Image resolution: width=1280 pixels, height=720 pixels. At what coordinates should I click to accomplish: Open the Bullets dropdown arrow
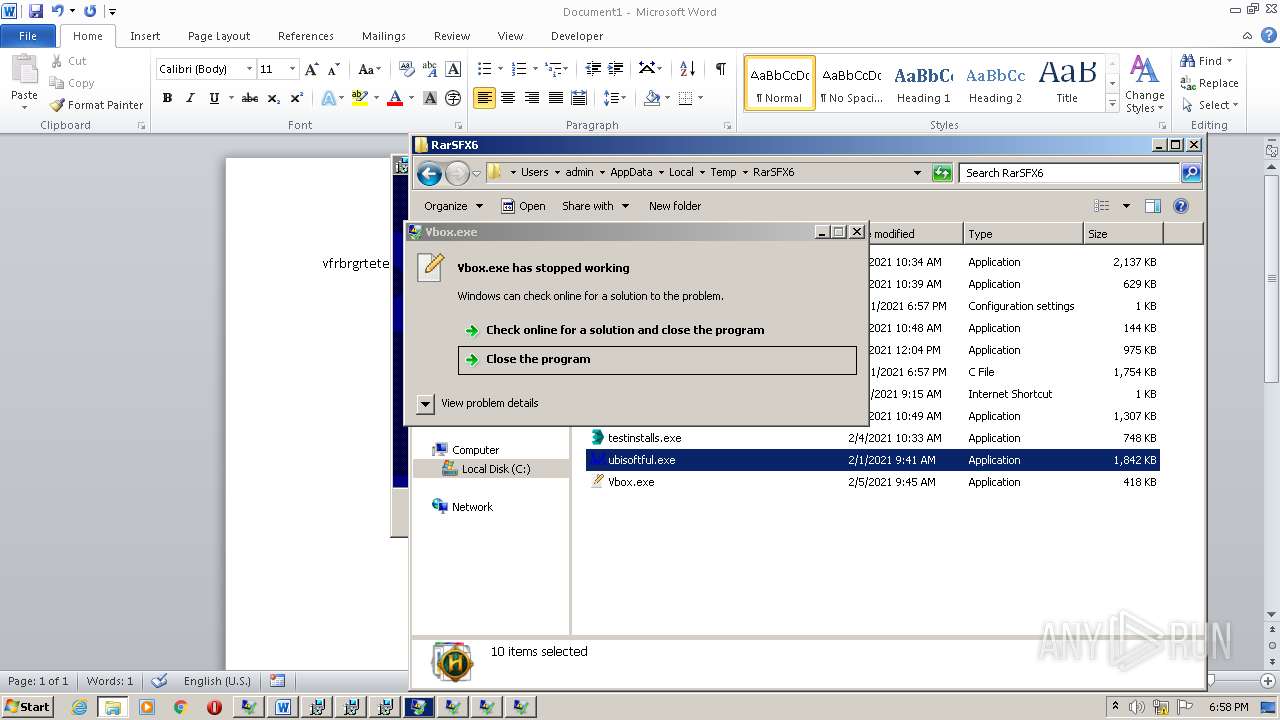502,69
